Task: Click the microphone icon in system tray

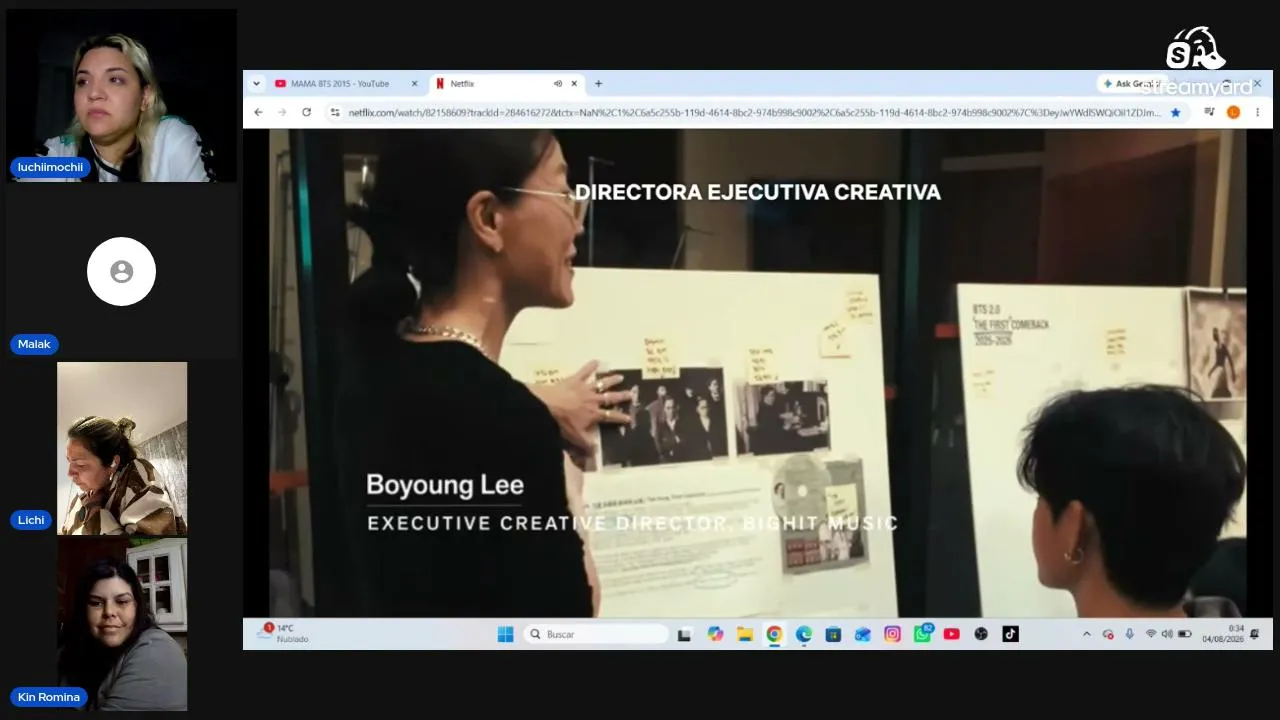Action: (1130, 634)
